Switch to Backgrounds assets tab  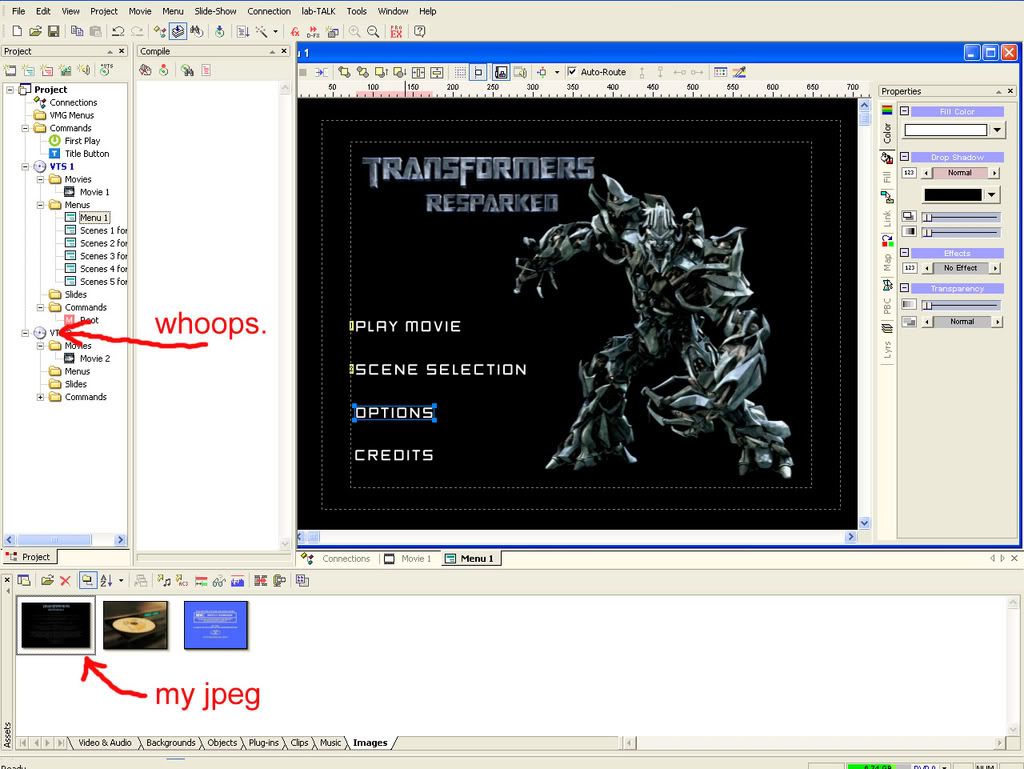(x=170, y=742)
